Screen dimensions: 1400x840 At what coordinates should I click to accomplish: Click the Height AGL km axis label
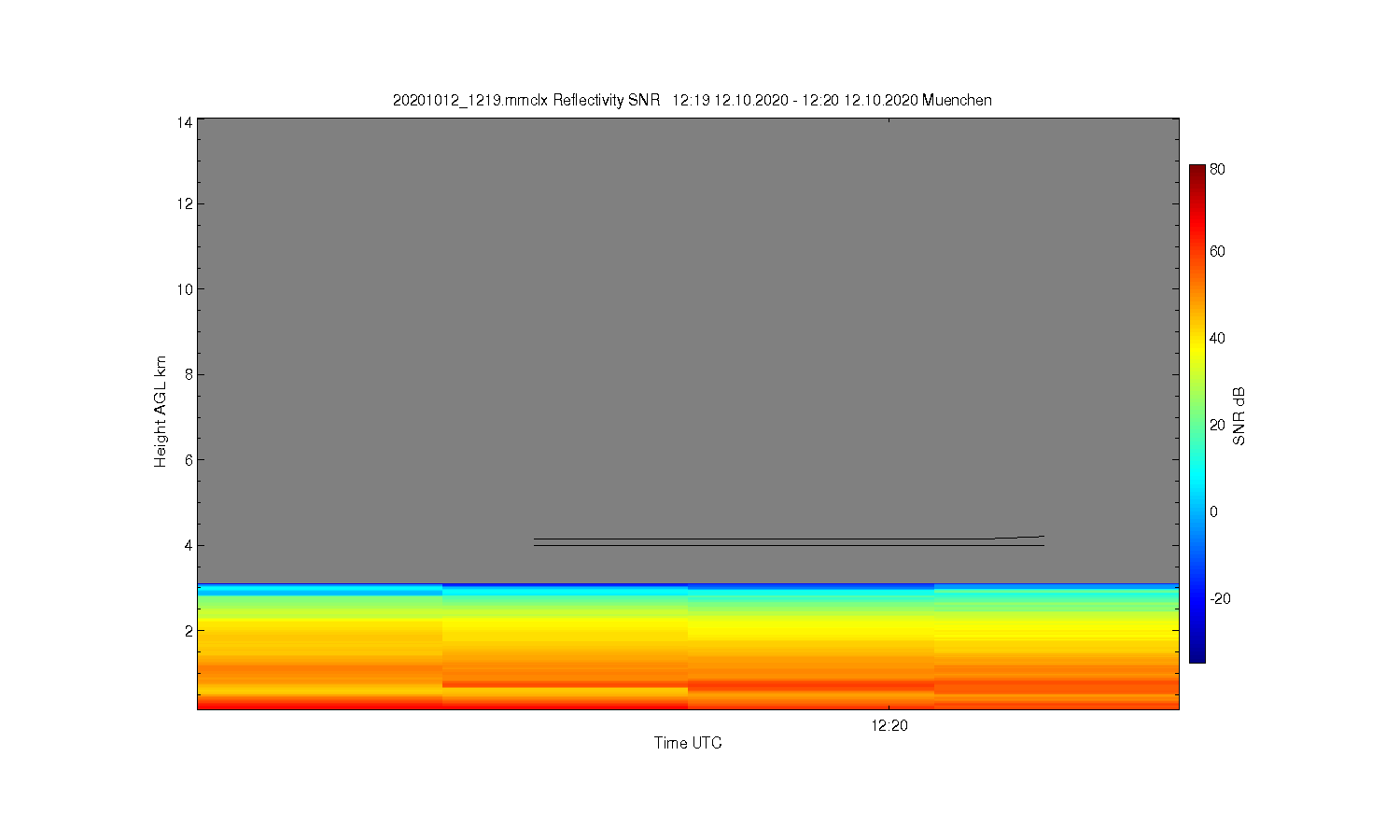[x=161, y=412]
